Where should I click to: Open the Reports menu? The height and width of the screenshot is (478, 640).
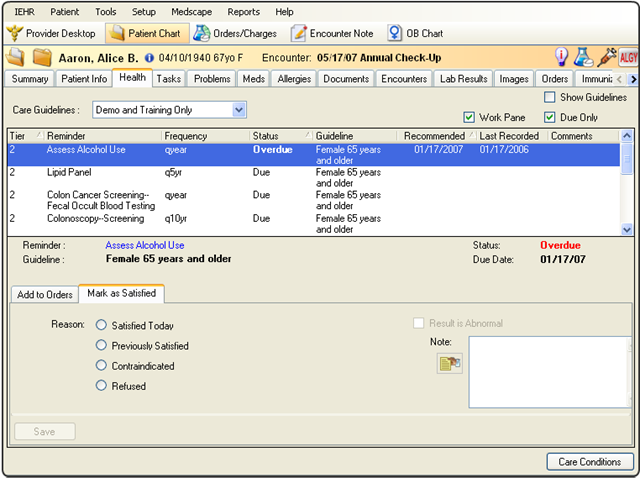point(243,12)
